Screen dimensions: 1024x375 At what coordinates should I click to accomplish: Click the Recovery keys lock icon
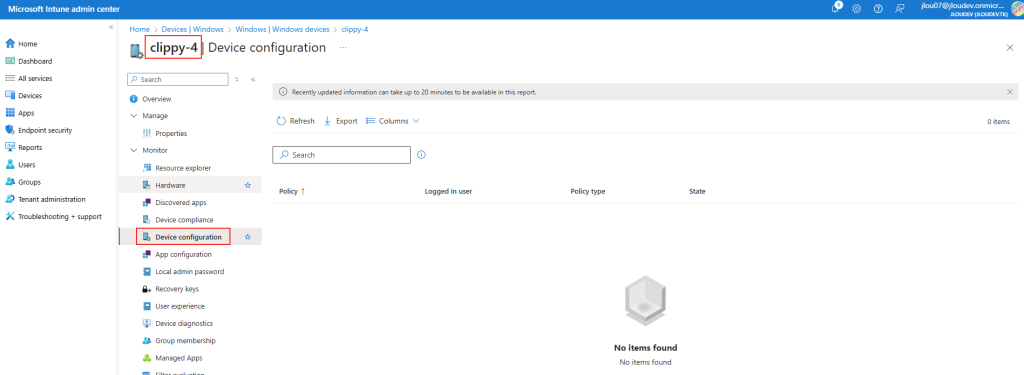tap(147, 289)
